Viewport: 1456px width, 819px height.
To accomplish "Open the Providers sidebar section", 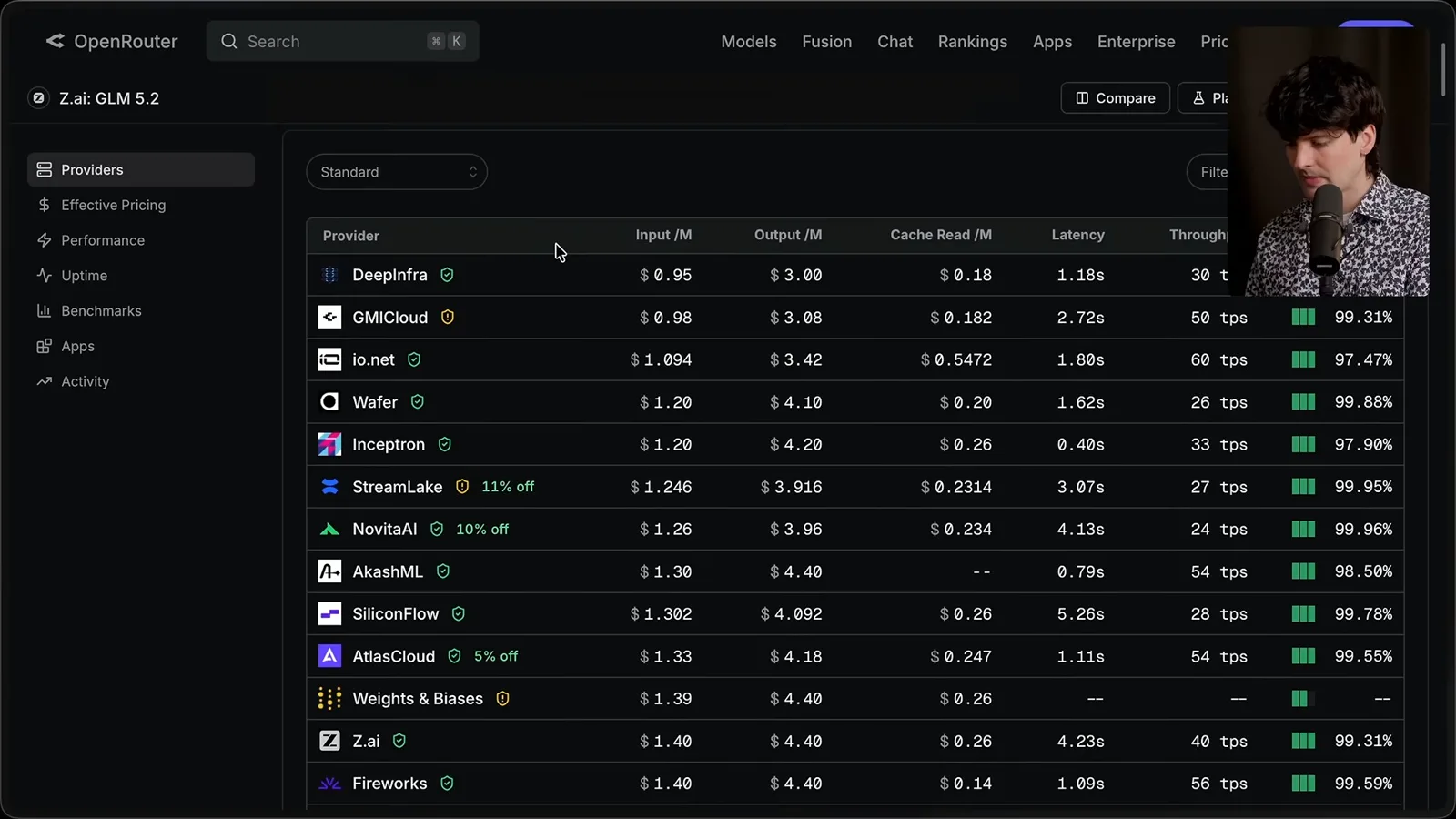I will 141,169.
